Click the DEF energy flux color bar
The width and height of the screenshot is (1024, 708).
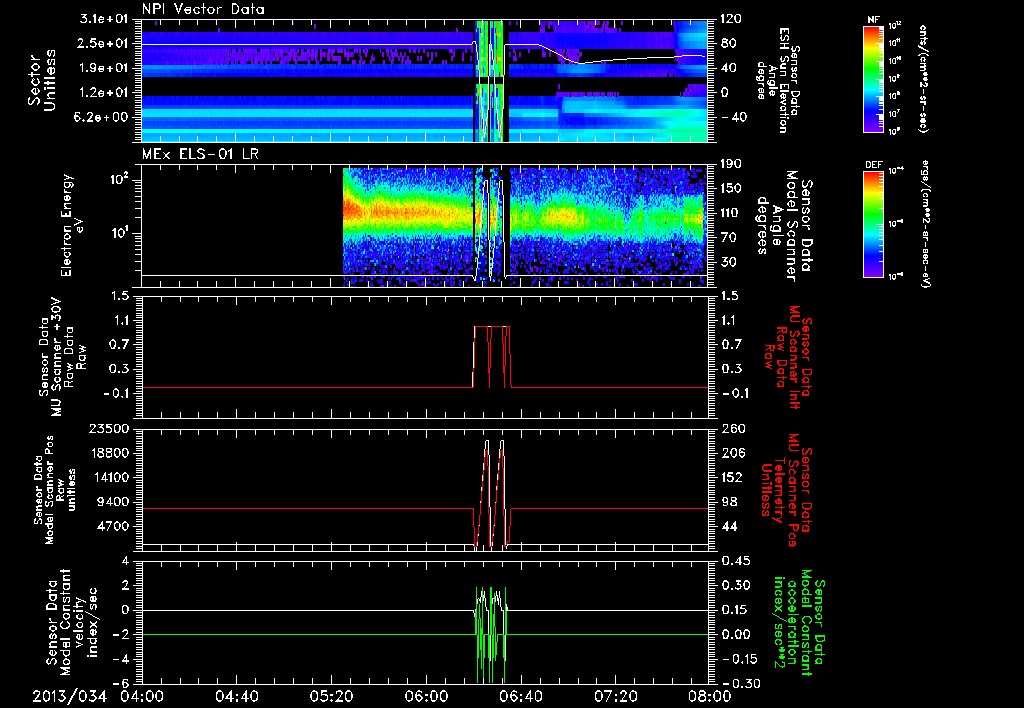coord(873,223)
